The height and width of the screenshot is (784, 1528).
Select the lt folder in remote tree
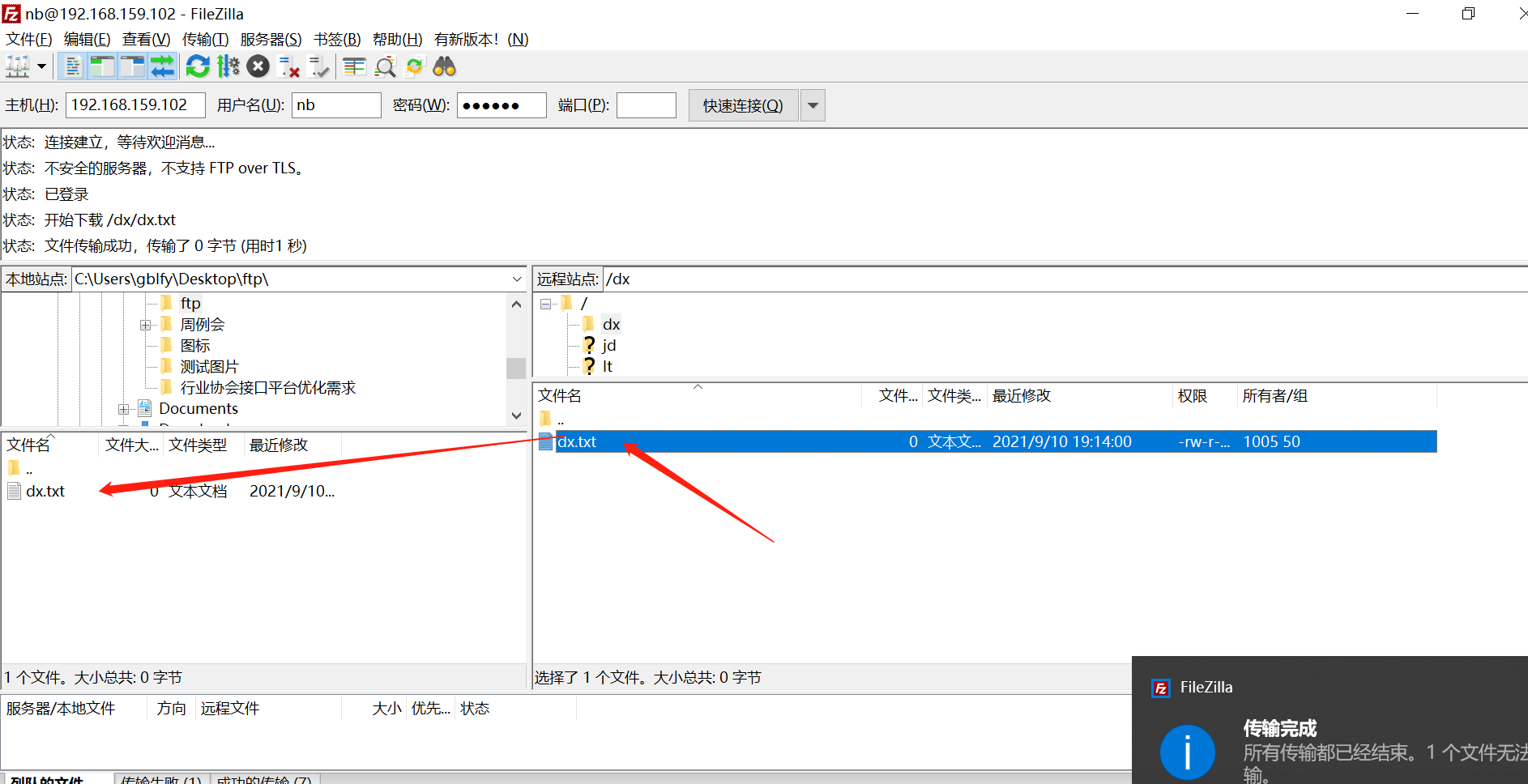point(607,367)
